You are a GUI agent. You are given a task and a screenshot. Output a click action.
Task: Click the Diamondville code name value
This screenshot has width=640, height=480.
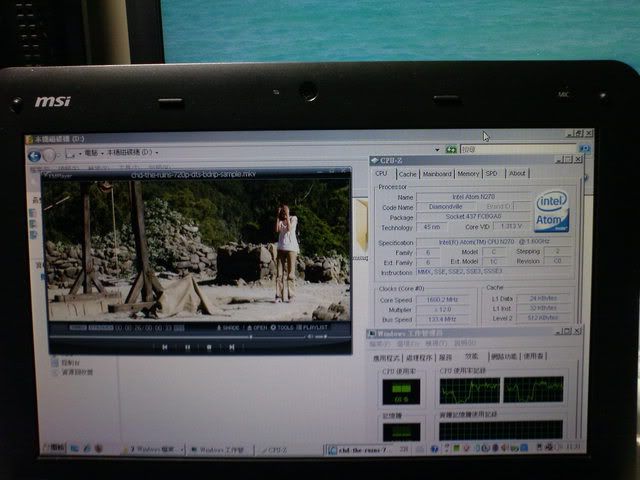click(445, 207)
